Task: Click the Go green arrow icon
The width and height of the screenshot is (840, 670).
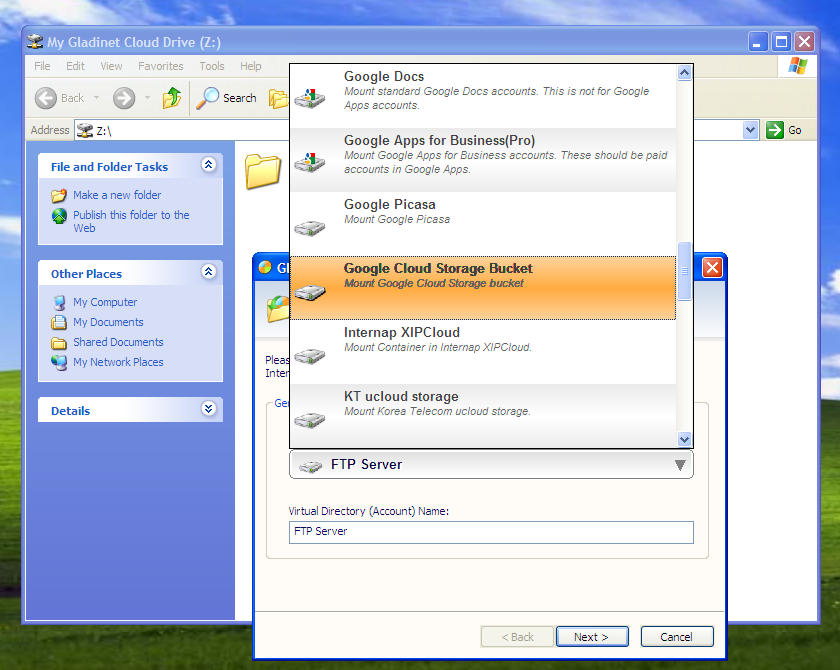Action: [775, 130]
